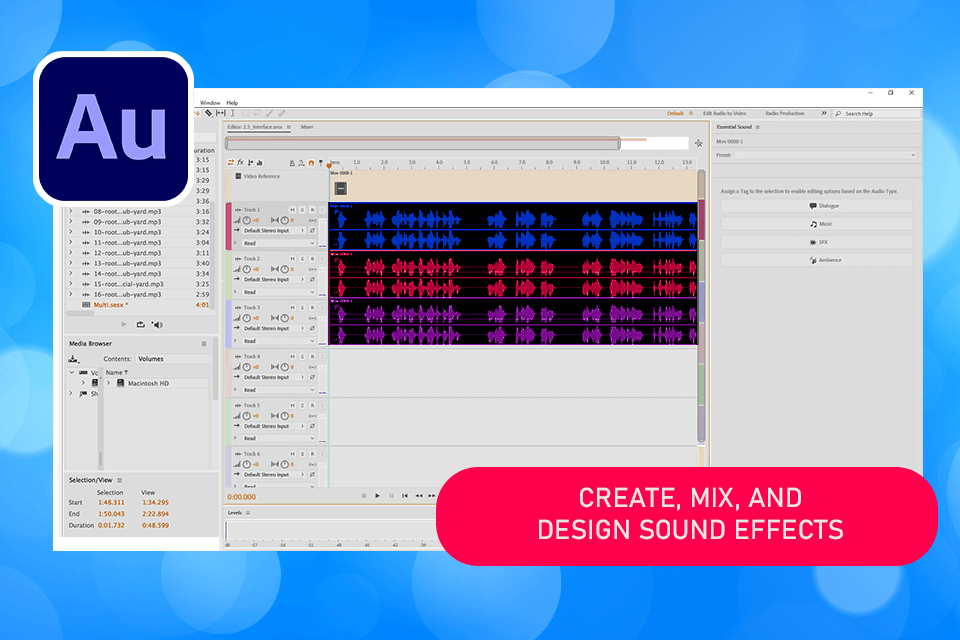Select the Razor tool in toolbar

click(209, 113)
